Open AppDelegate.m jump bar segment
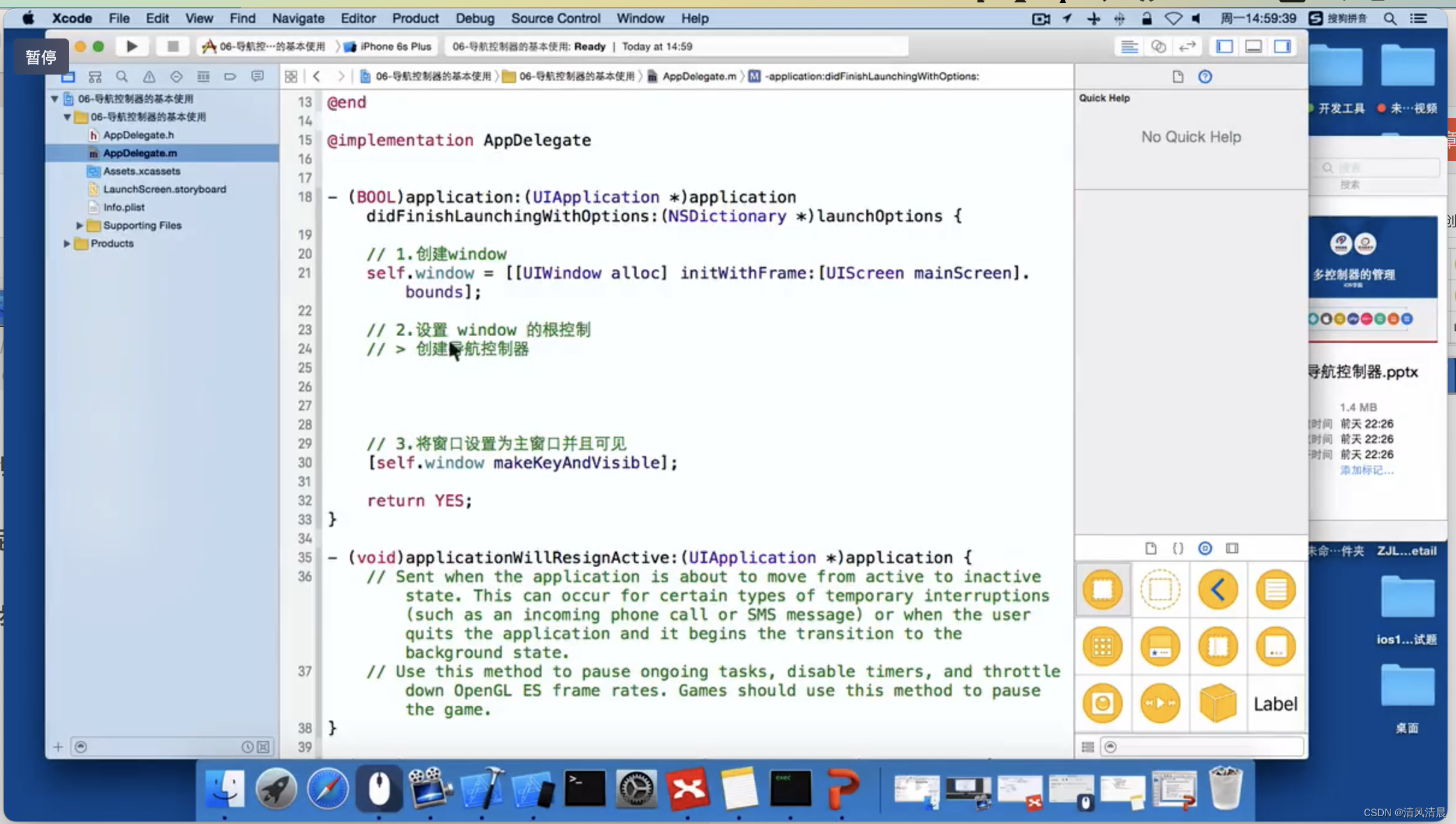 [x=692, y=76]
